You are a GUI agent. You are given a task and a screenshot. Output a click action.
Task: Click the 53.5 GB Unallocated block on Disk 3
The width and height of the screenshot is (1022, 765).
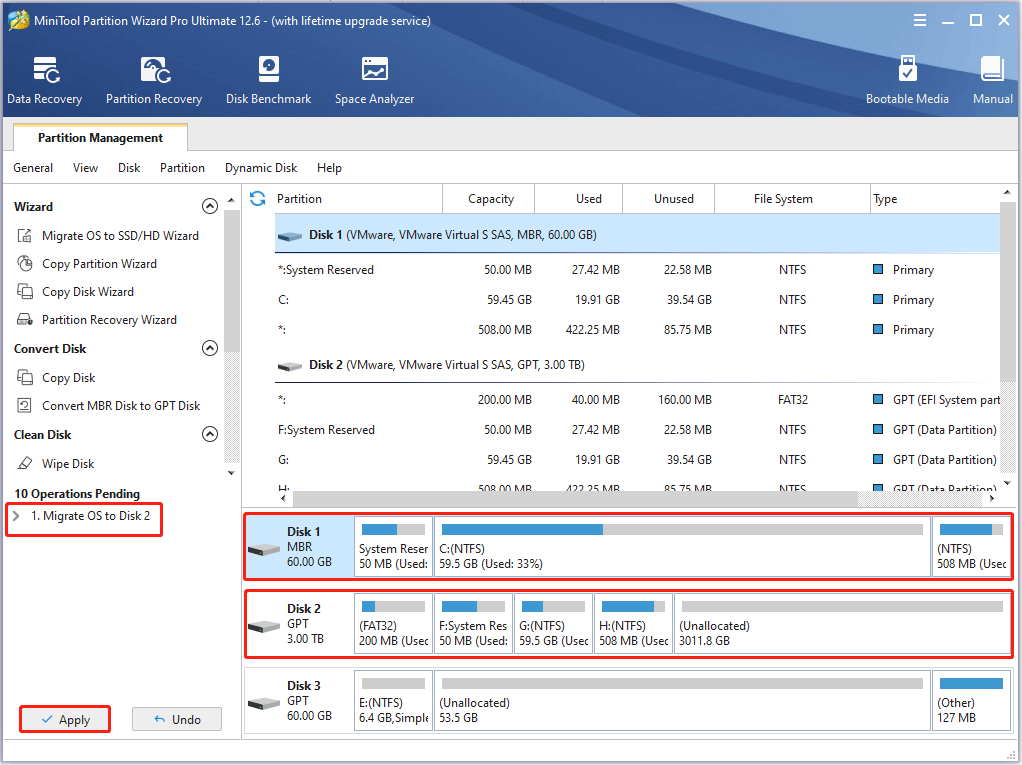[x=682, y=700]
